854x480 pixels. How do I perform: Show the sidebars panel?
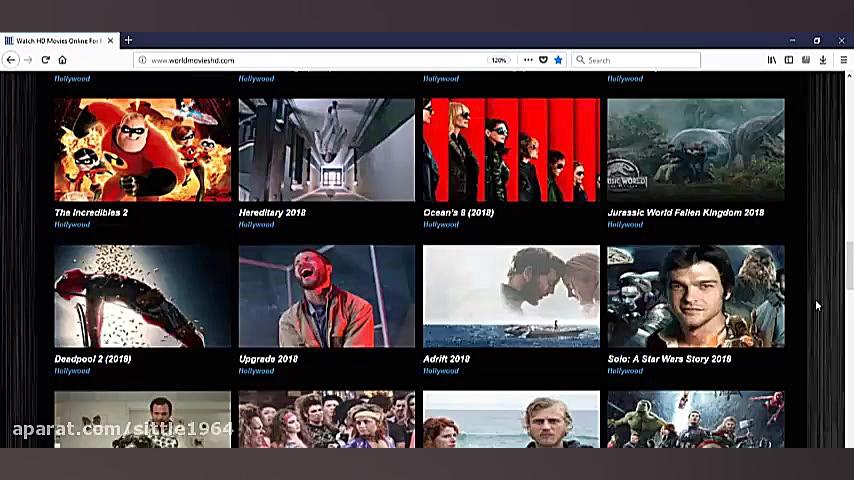[x=789, y=60]
